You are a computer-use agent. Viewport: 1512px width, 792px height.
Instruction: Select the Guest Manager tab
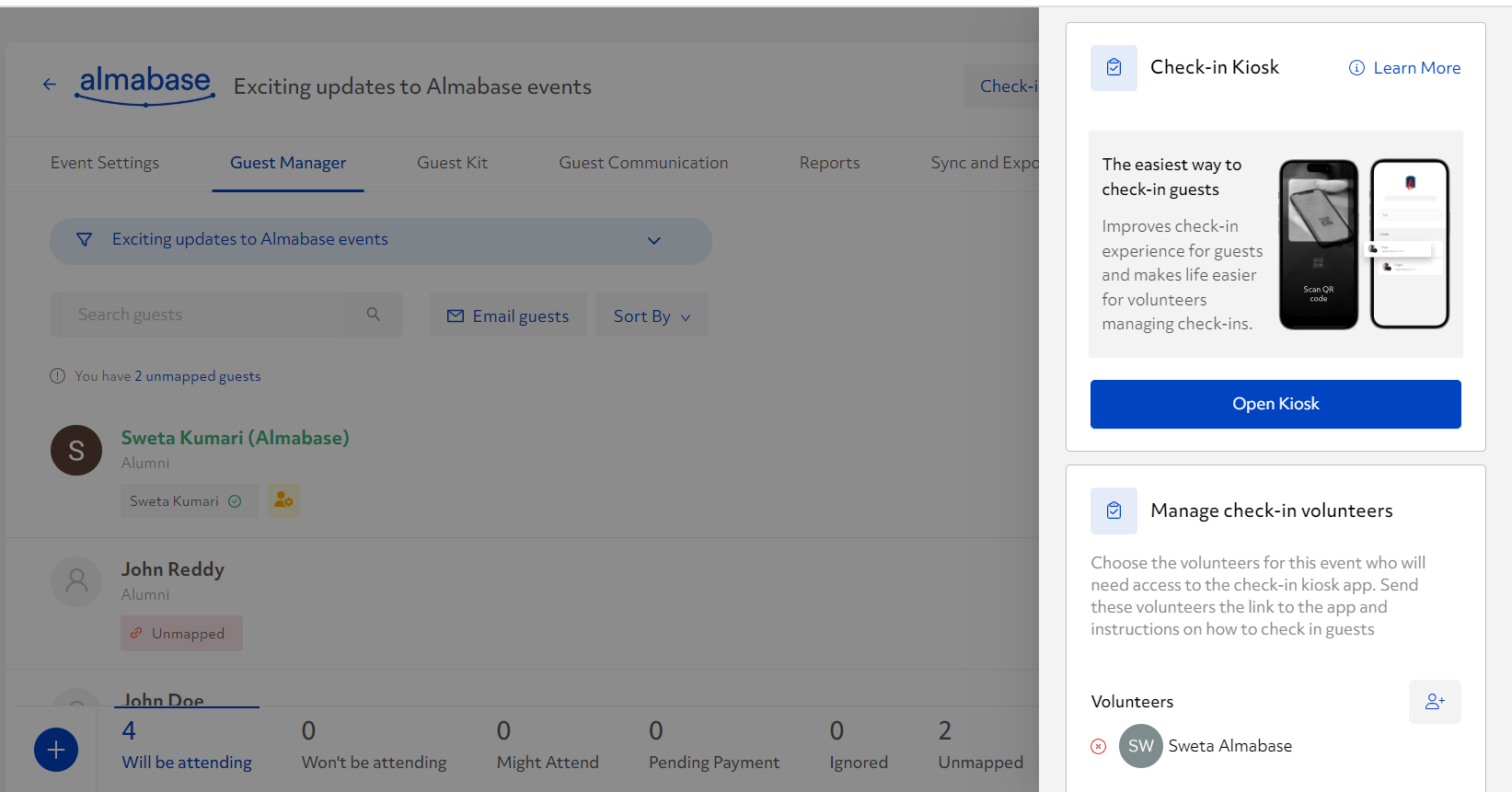pos(288,163)
